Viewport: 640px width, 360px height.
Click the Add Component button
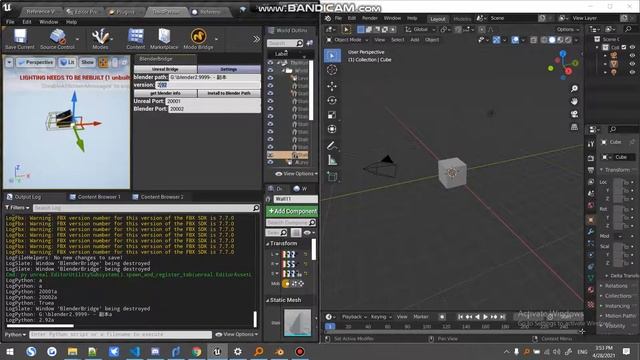292,211
